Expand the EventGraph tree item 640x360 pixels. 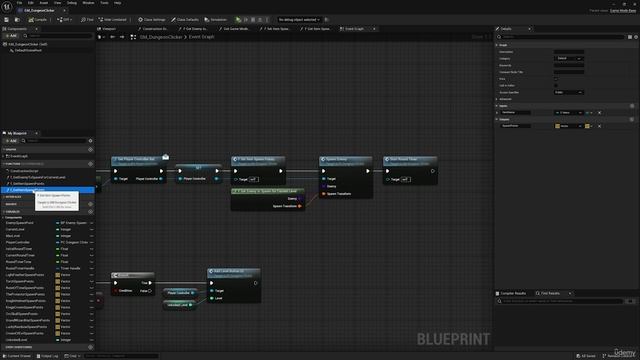(x=4, y=156)
